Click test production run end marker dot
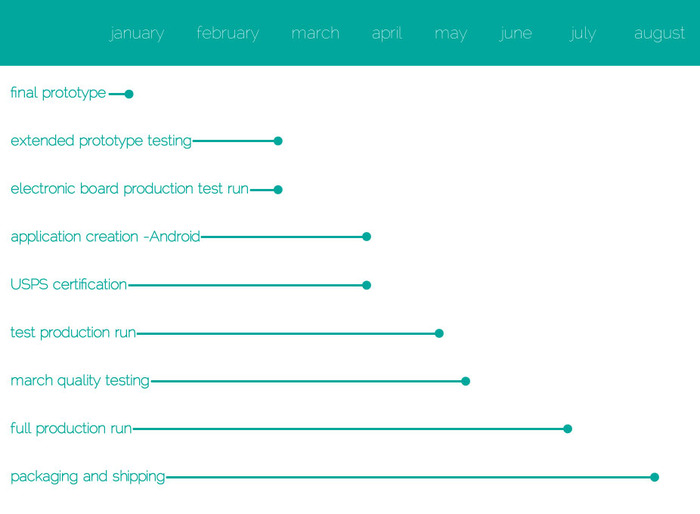 click(x=439, y=333)
